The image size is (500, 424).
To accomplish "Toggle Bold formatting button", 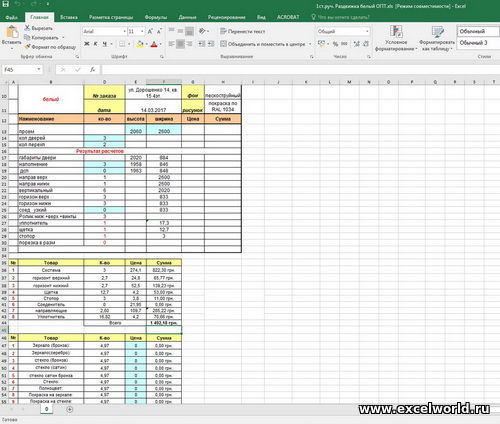I will pos(87,44).
